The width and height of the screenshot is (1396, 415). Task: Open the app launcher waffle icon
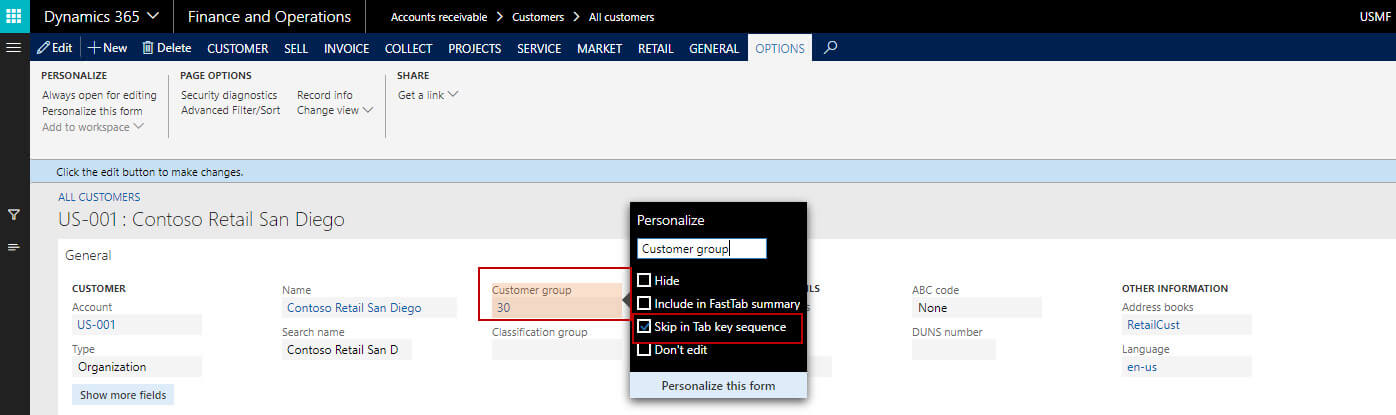[x=14, y=16]
